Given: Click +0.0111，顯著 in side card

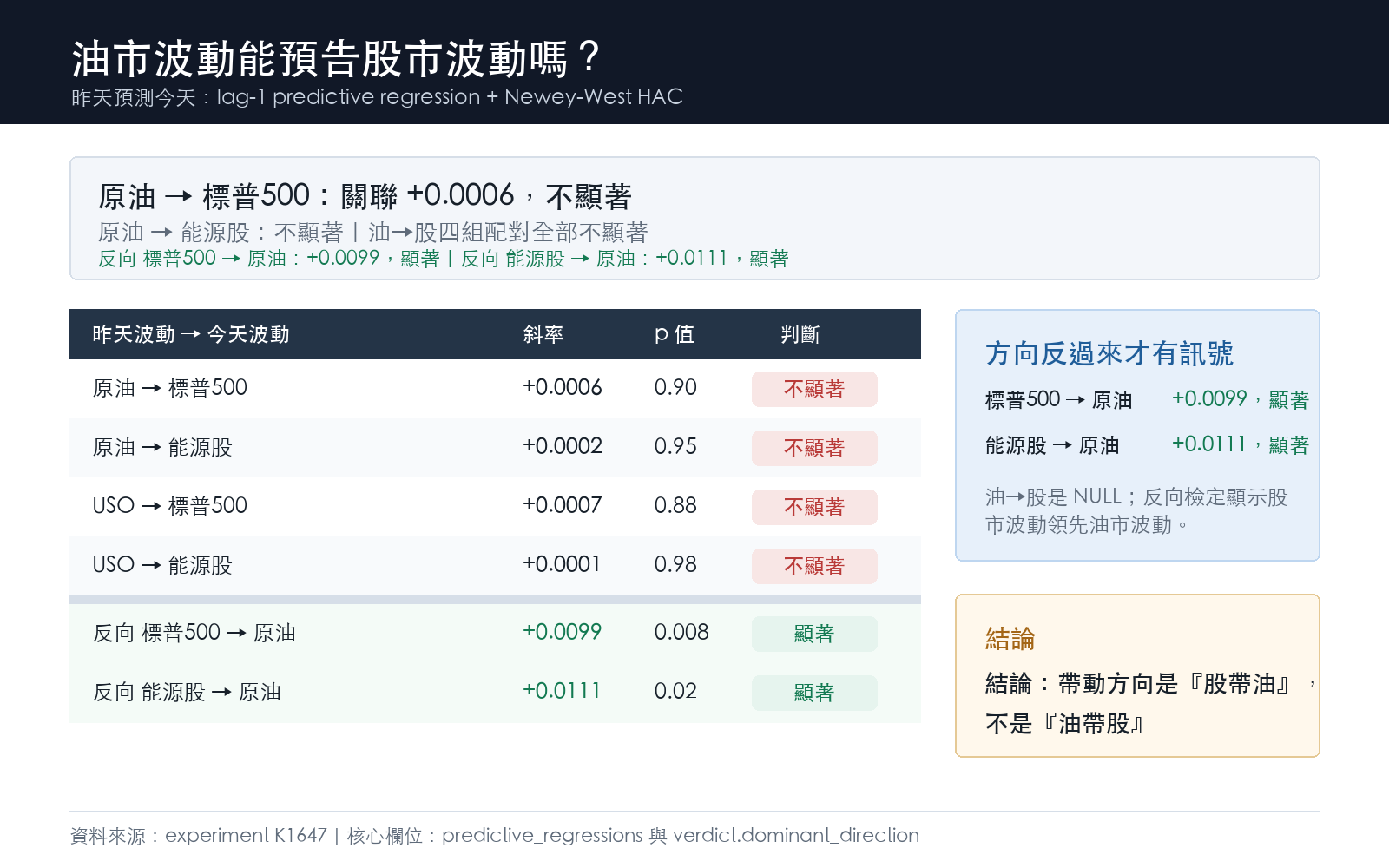Looking at the screenshot, I should (1241, 444).
